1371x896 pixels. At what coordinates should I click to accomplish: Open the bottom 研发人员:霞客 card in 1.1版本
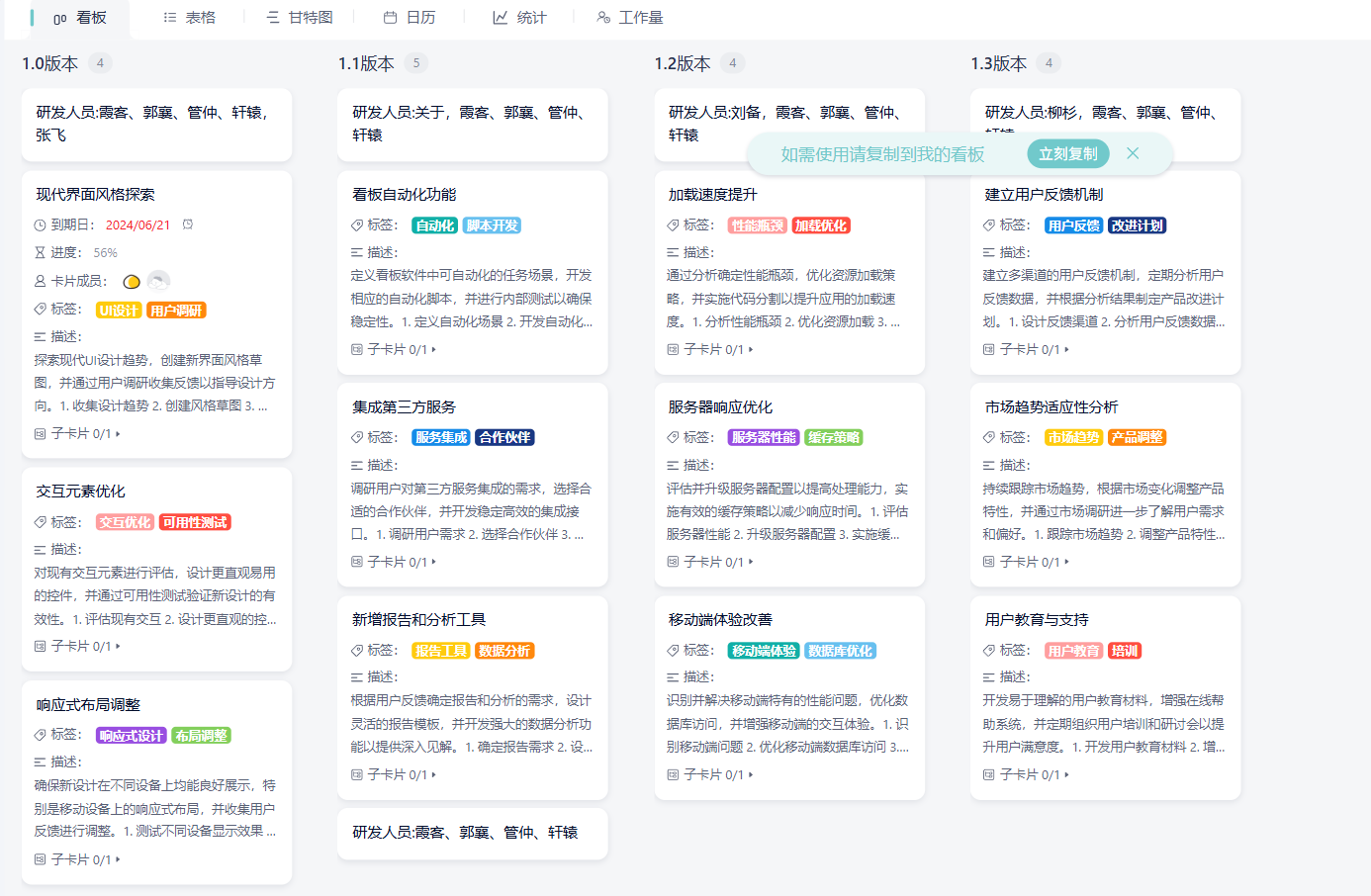click(x=472, y=834)
